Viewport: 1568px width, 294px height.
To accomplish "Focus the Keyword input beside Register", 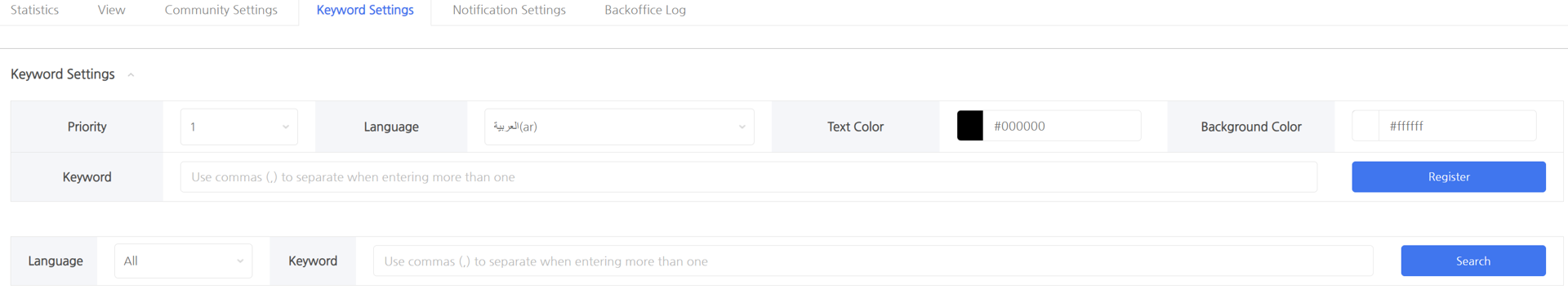I will (x=748, y=177).
